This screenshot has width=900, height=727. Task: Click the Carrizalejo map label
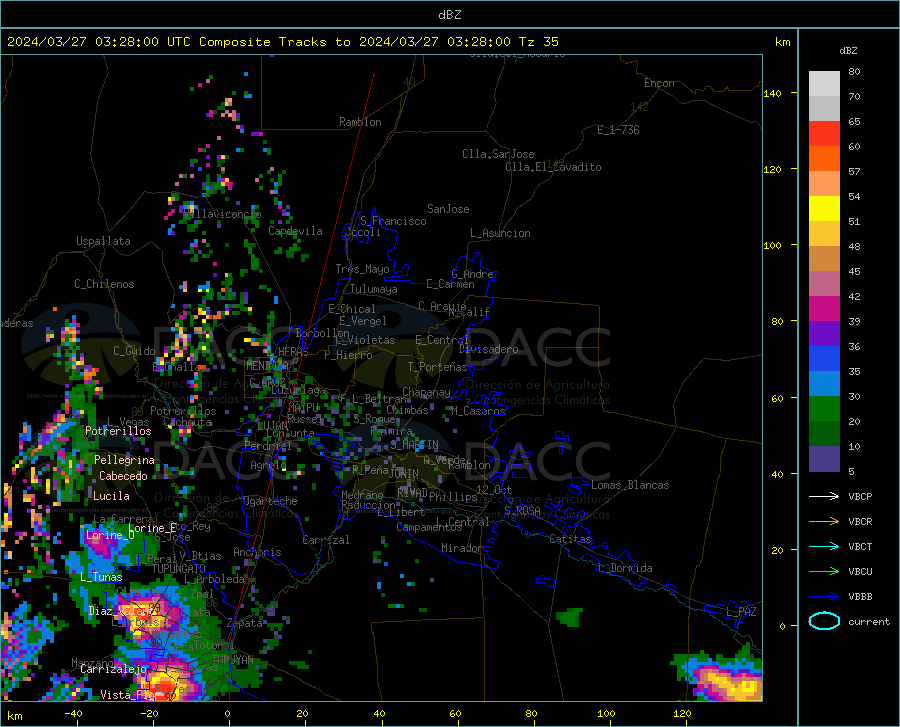[114, 669]
